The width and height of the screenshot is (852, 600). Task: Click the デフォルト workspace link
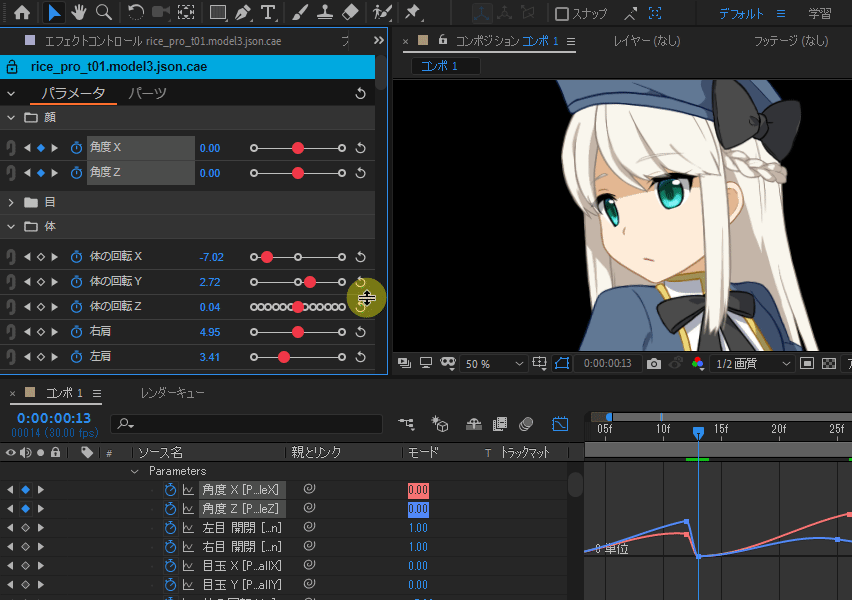(x=741, y=14)
